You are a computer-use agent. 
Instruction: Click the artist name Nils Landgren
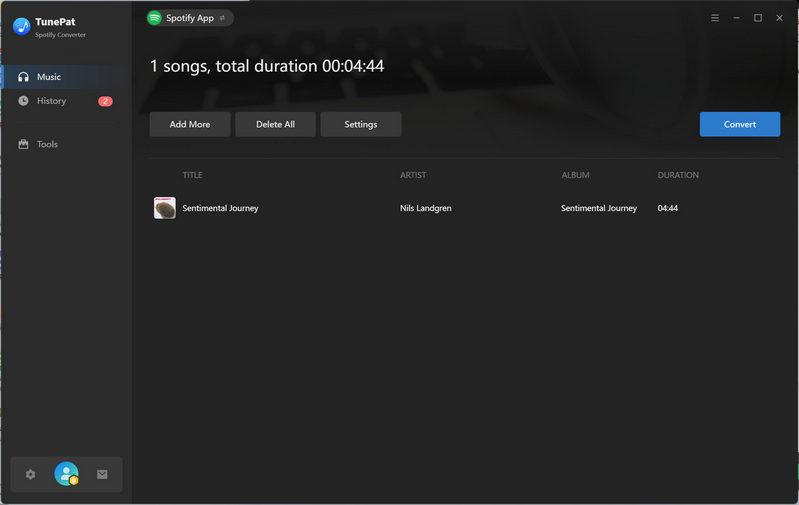point(425,208)
